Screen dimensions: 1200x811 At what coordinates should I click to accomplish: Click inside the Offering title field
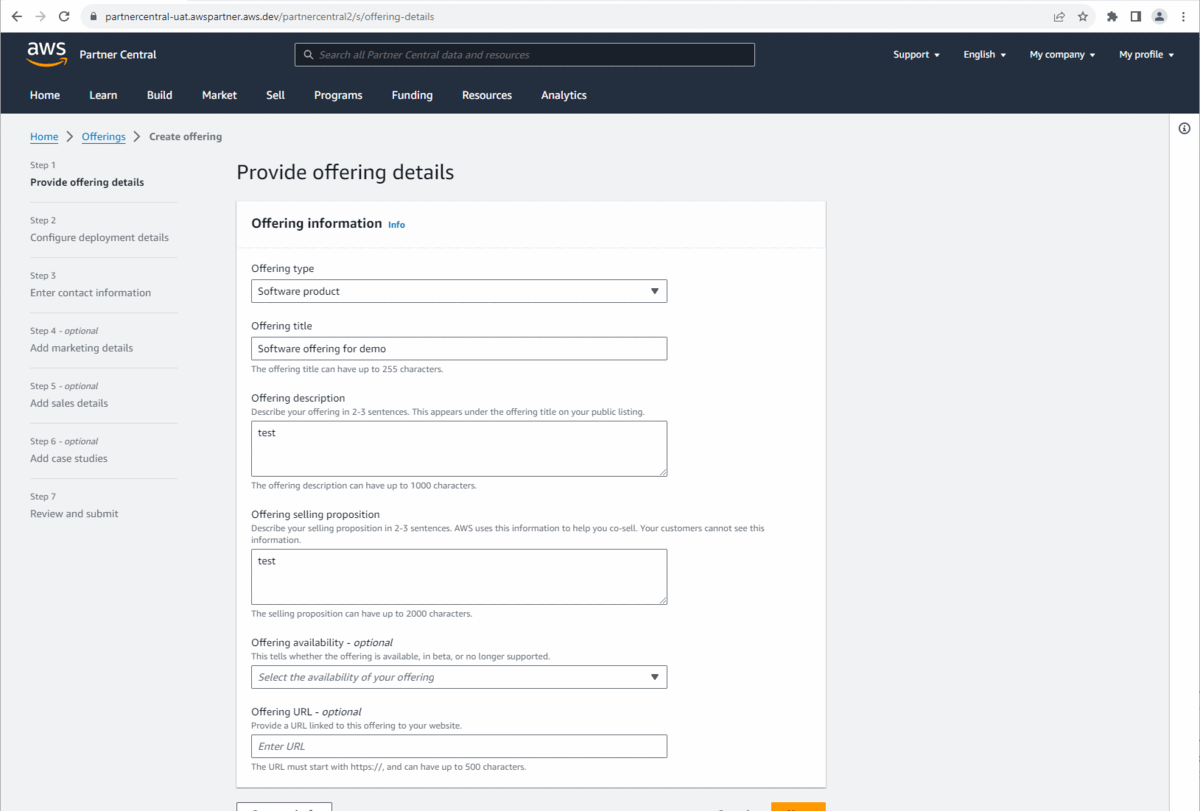pos(458,348)
